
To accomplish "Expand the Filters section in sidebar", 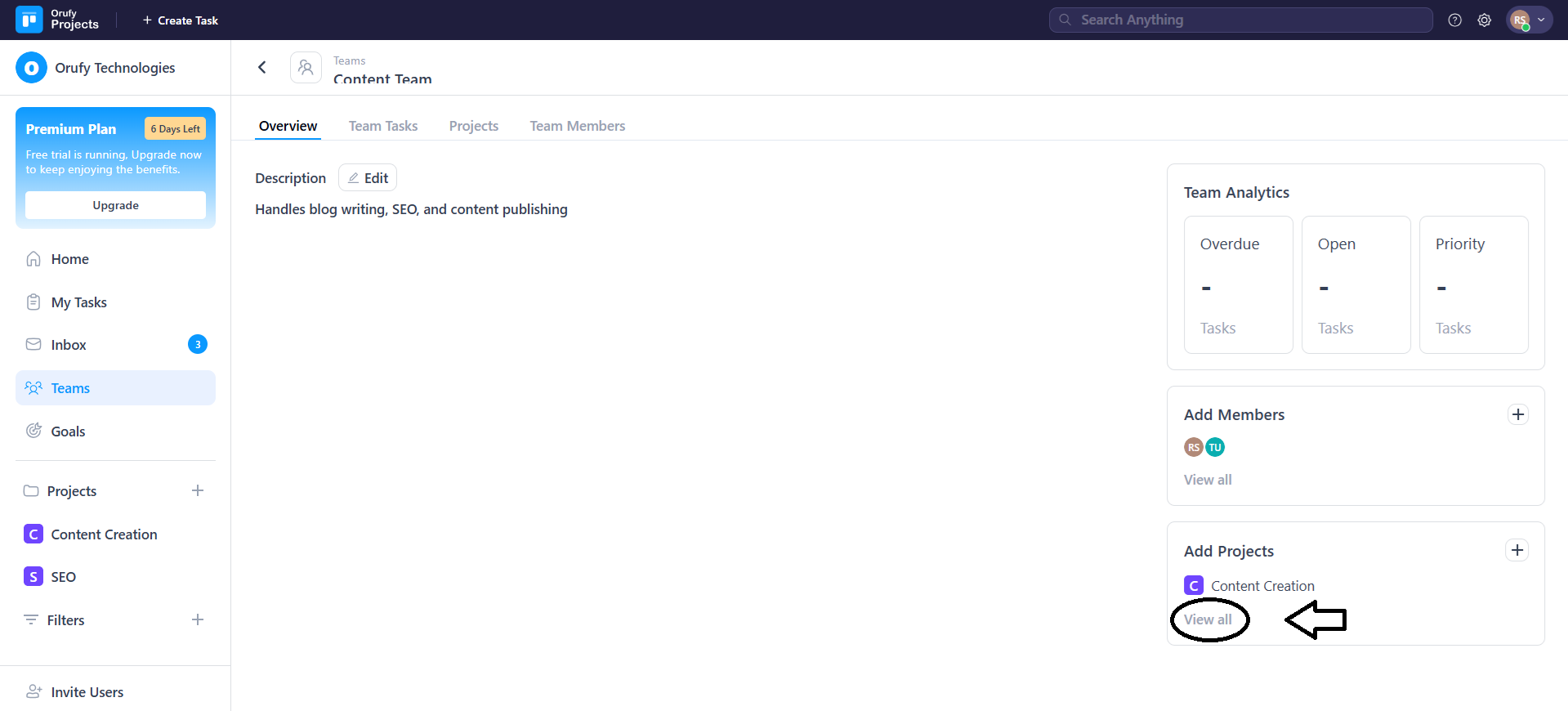I will [x=65, y=620].
